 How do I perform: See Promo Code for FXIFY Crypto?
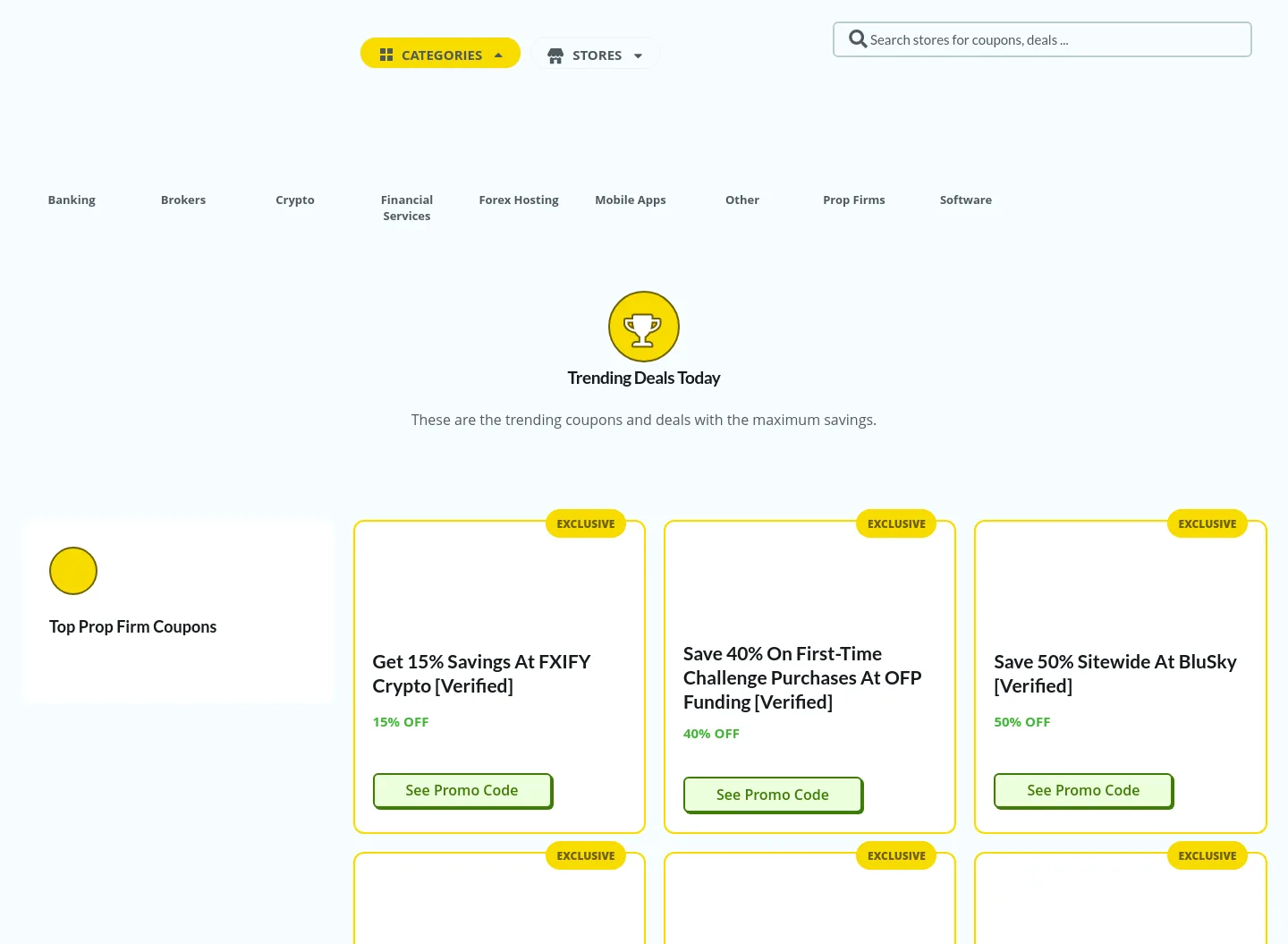(x=462, y=791)
